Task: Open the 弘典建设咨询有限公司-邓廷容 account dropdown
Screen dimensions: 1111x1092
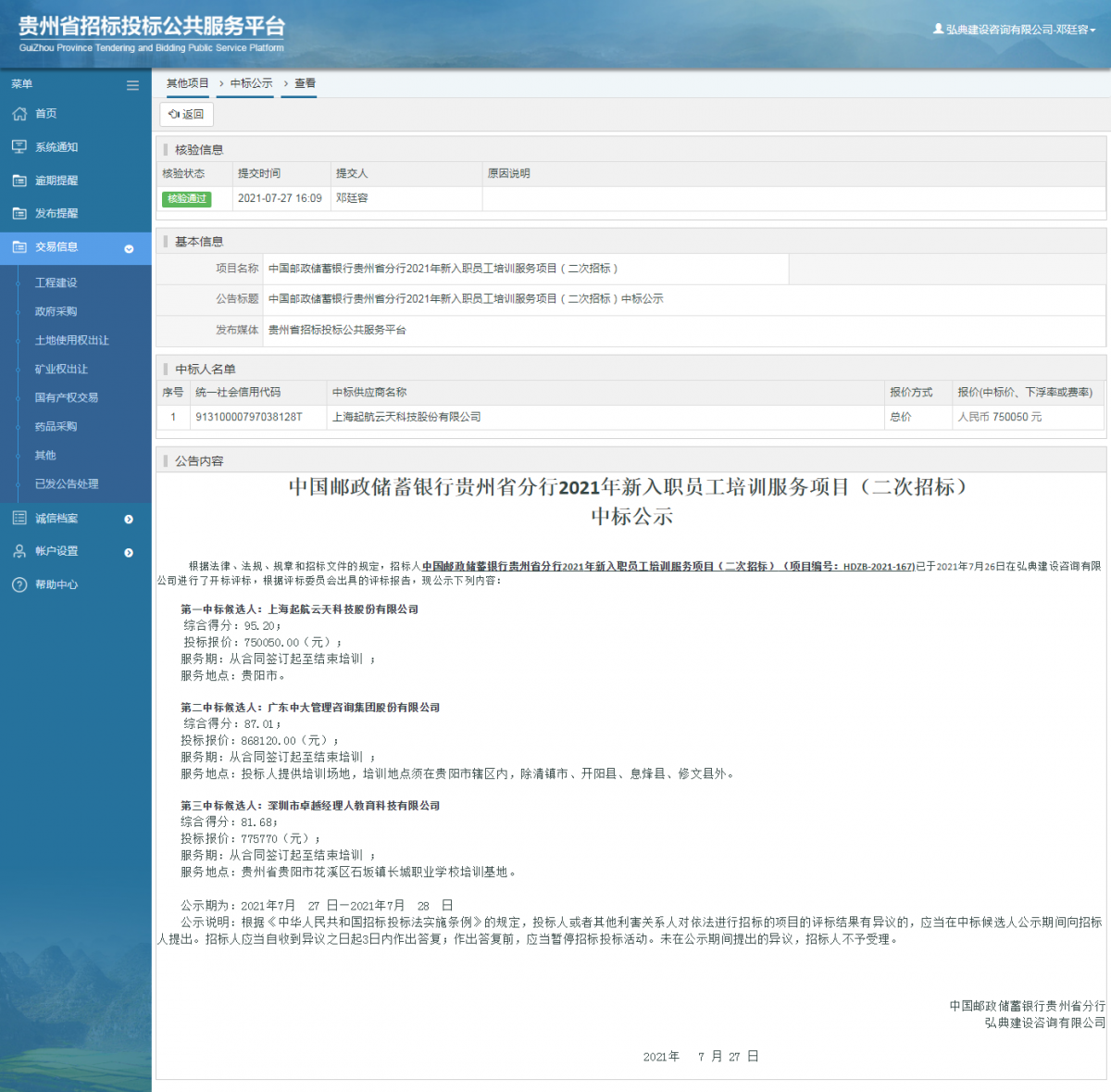Action: 1016,29
